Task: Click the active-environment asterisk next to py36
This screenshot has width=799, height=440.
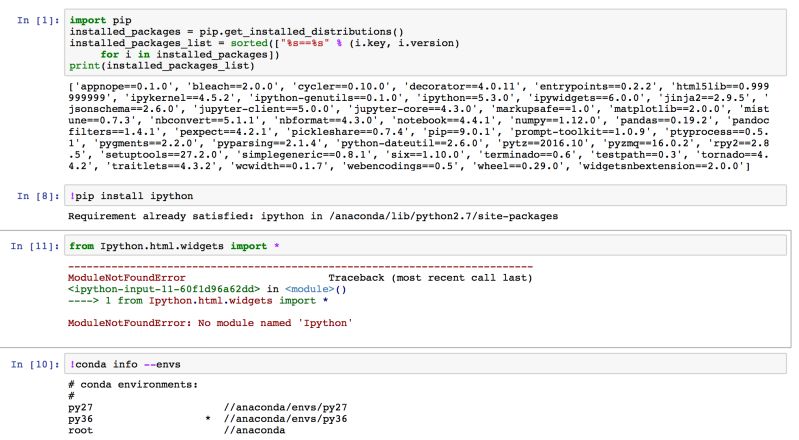Action: coord(208,419)
